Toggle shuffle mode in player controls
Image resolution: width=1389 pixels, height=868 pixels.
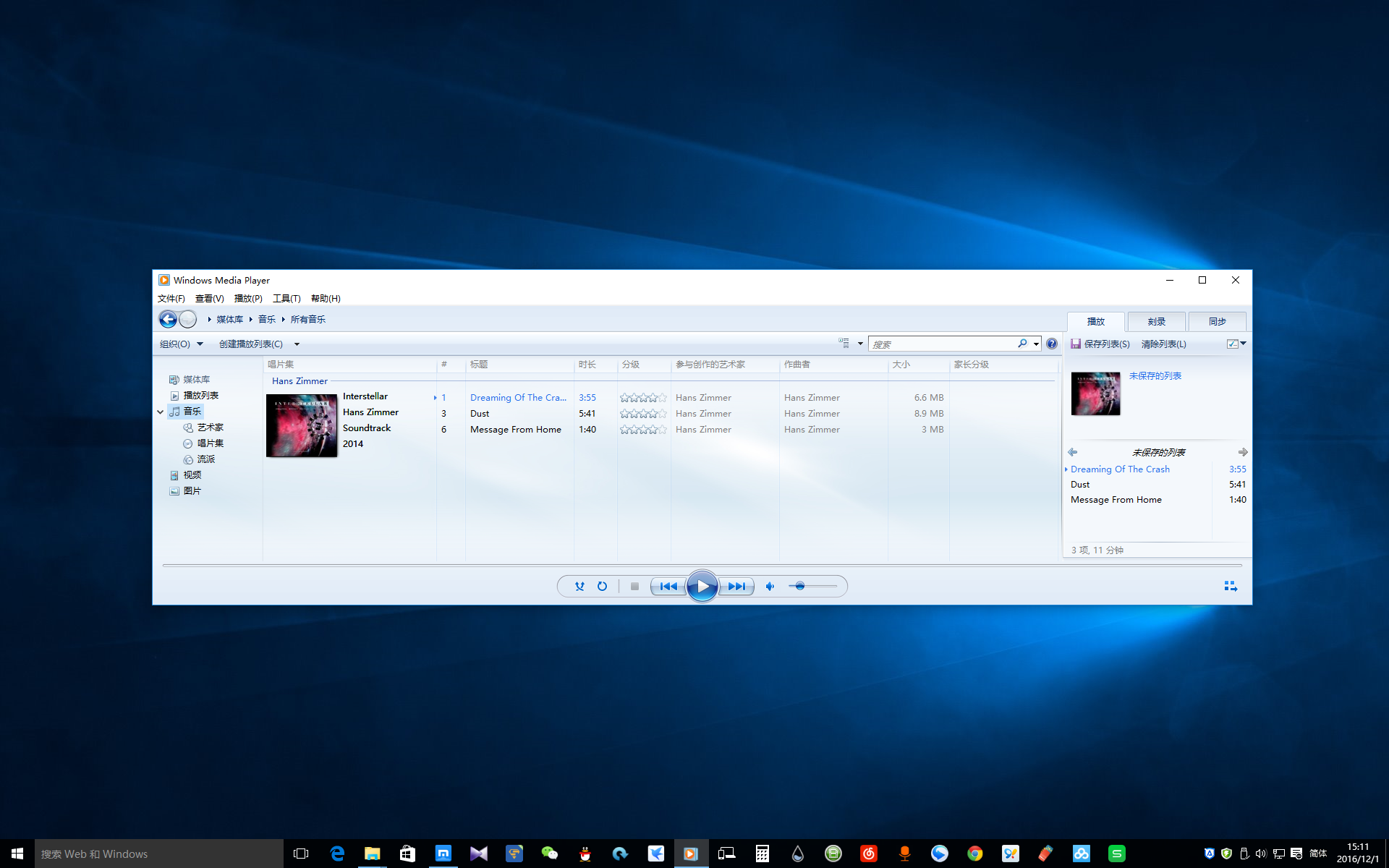(579, 587)
